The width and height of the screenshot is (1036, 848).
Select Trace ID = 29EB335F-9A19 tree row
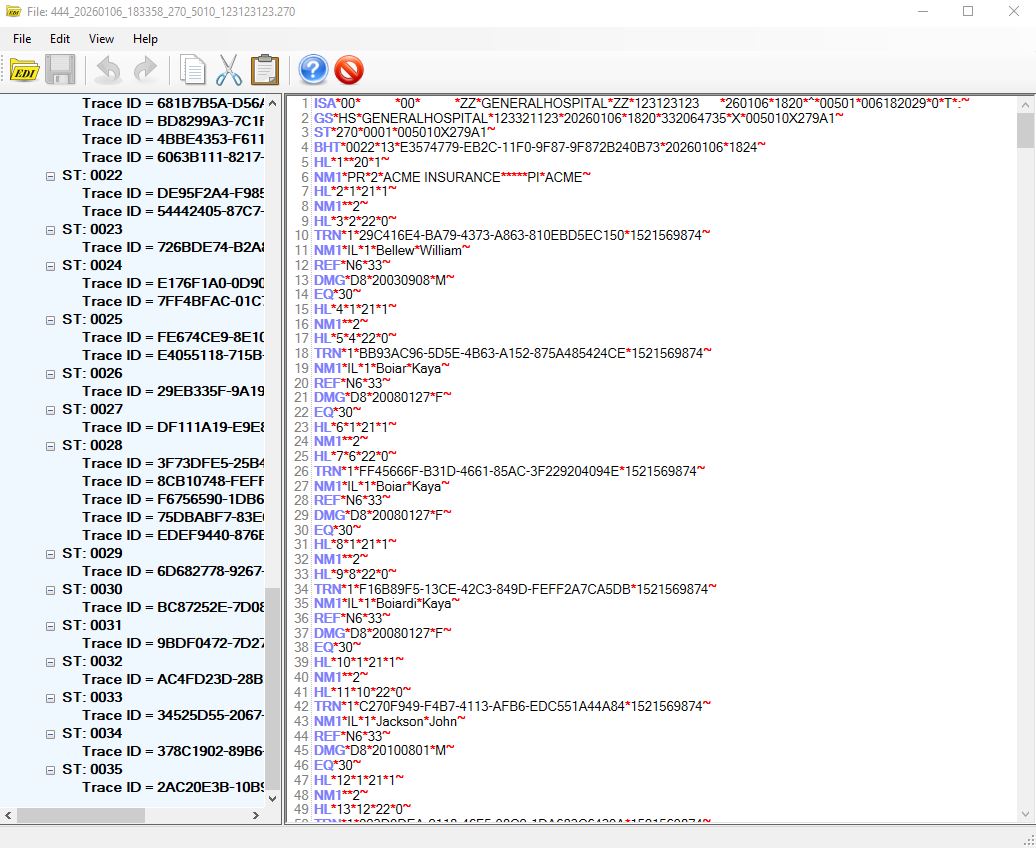click(x=173, y=391)
